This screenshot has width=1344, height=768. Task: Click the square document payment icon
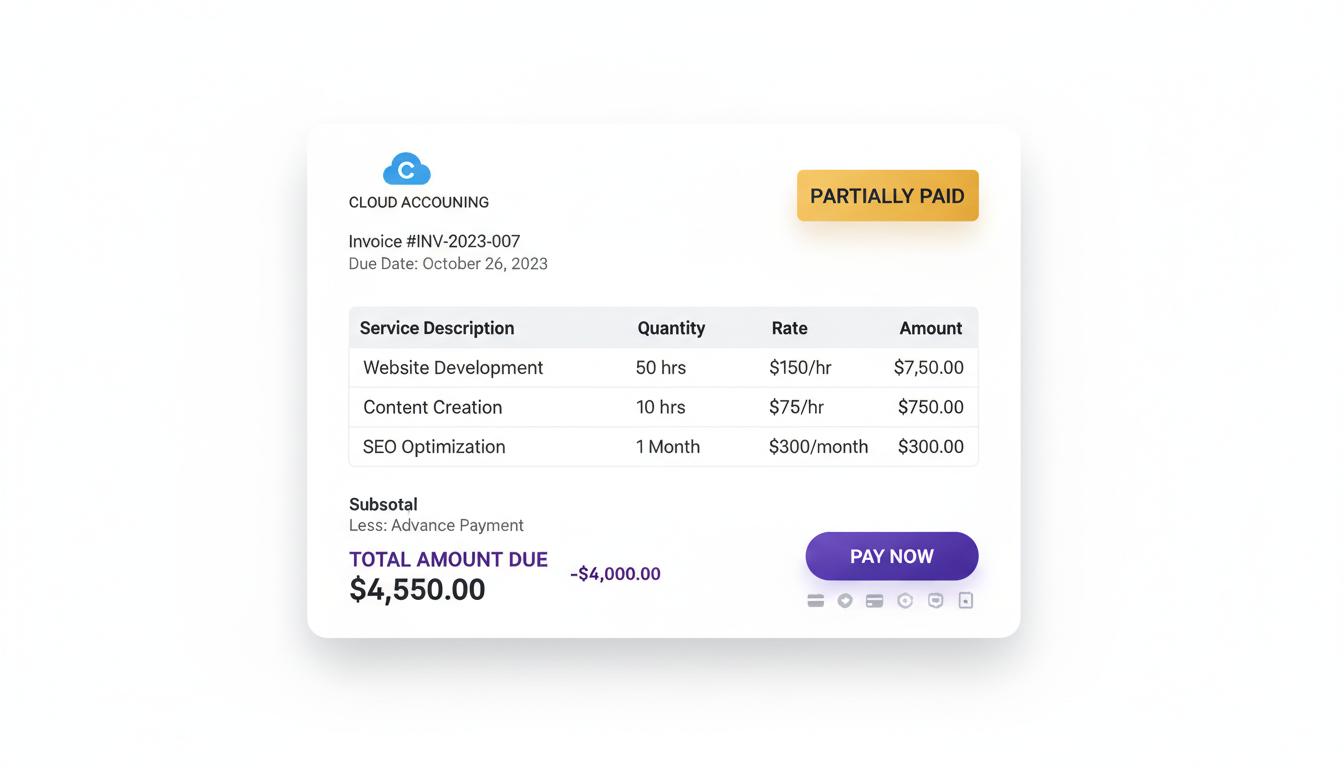pyautogui.click(x=965, y=601)
